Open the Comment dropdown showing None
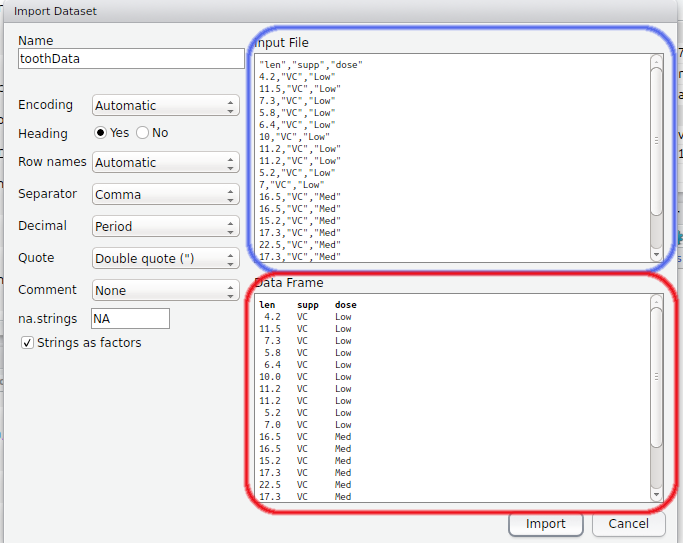Image resolution: width=683 pixels, height=543 pixels. [165, 290]
